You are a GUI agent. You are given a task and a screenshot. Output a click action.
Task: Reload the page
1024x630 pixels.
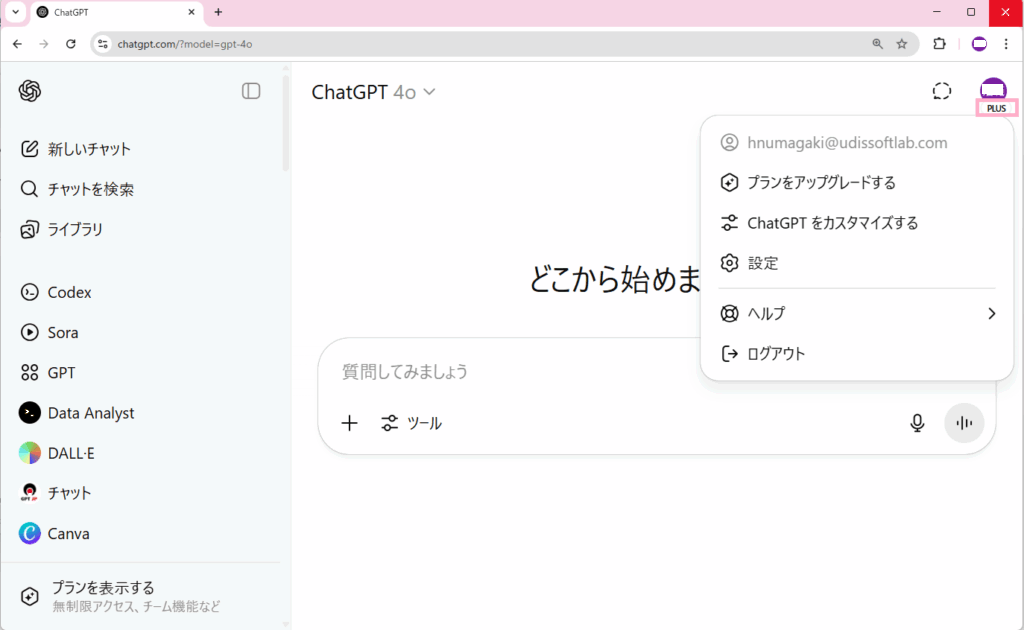pyautogui.click(x=71, y=44)
